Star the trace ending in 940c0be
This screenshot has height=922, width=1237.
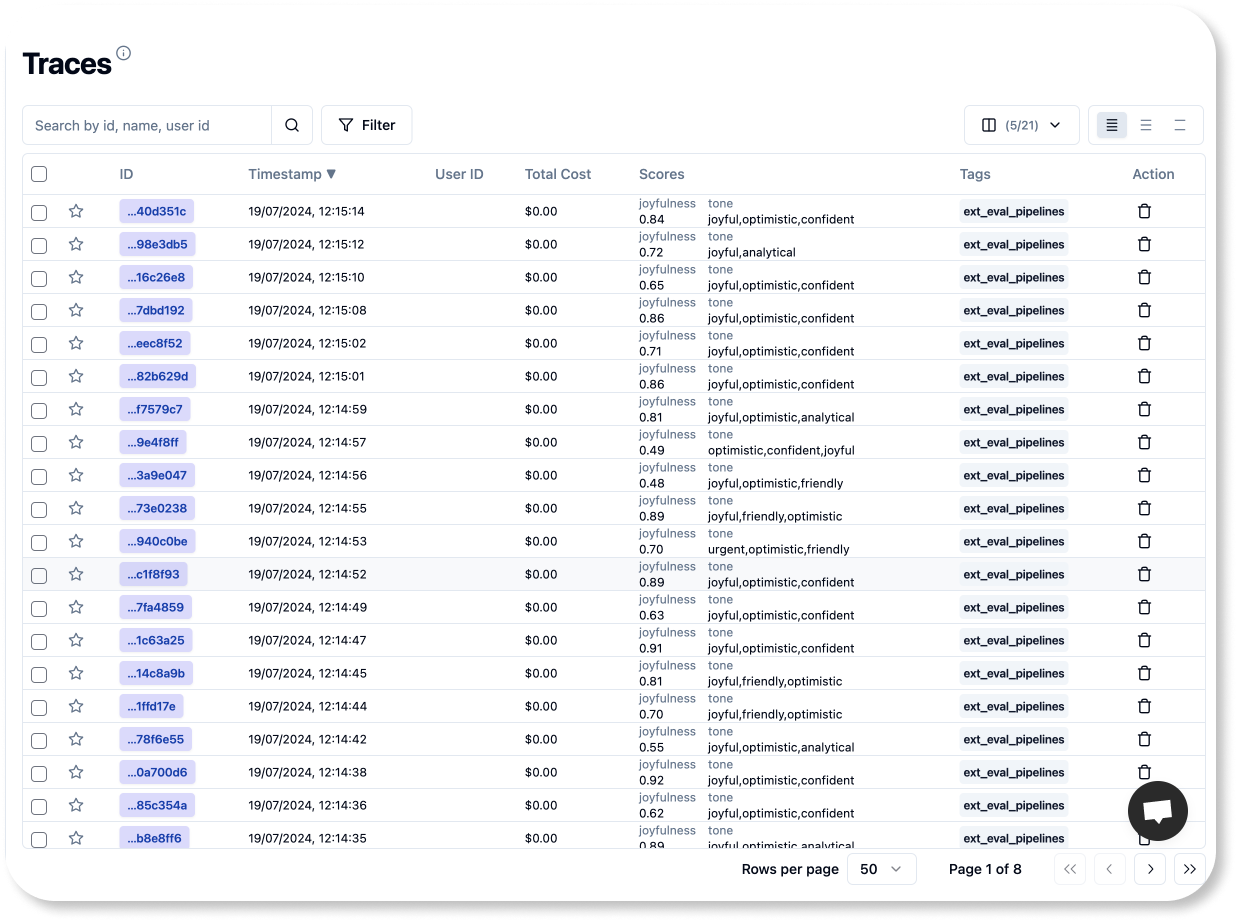pyautogui.click(x=76, y=541)
